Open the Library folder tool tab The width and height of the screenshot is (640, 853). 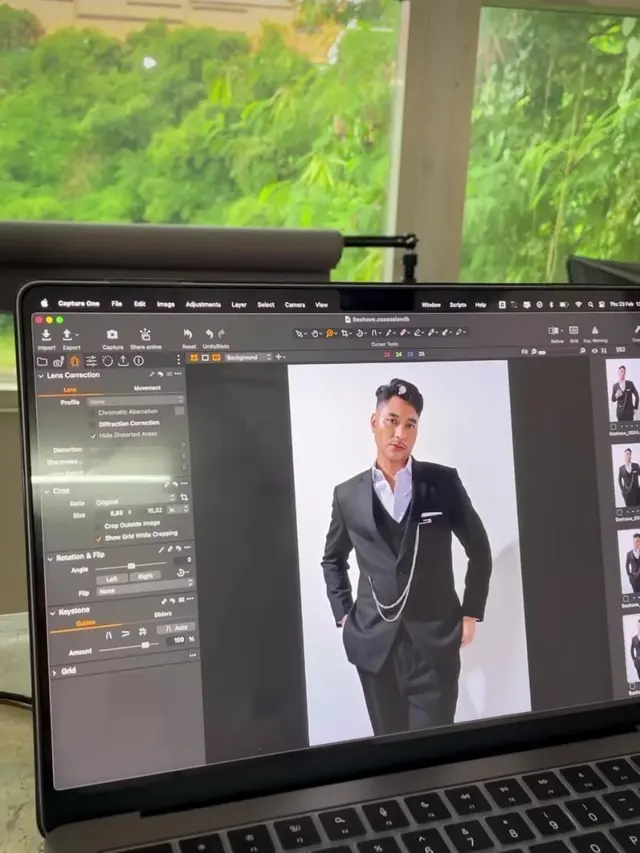(x=42, y=361)
